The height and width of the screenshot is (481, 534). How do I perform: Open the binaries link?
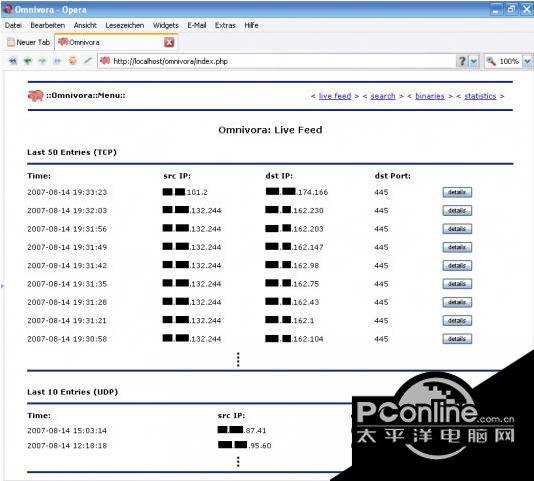(430, 96)
